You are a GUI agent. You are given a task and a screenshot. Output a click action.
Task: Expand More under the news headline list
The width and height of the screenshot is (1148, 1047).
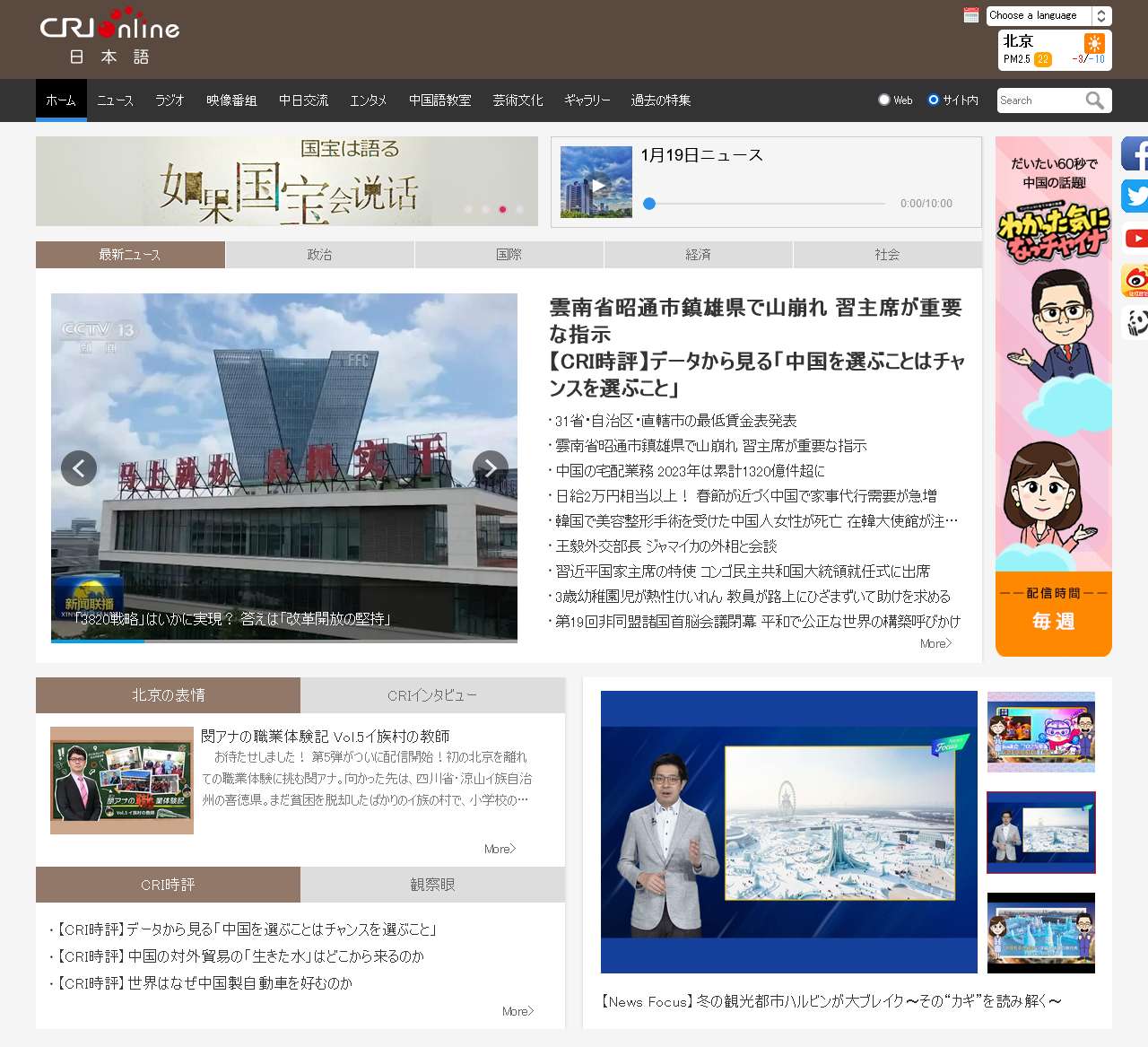point(935,643)
